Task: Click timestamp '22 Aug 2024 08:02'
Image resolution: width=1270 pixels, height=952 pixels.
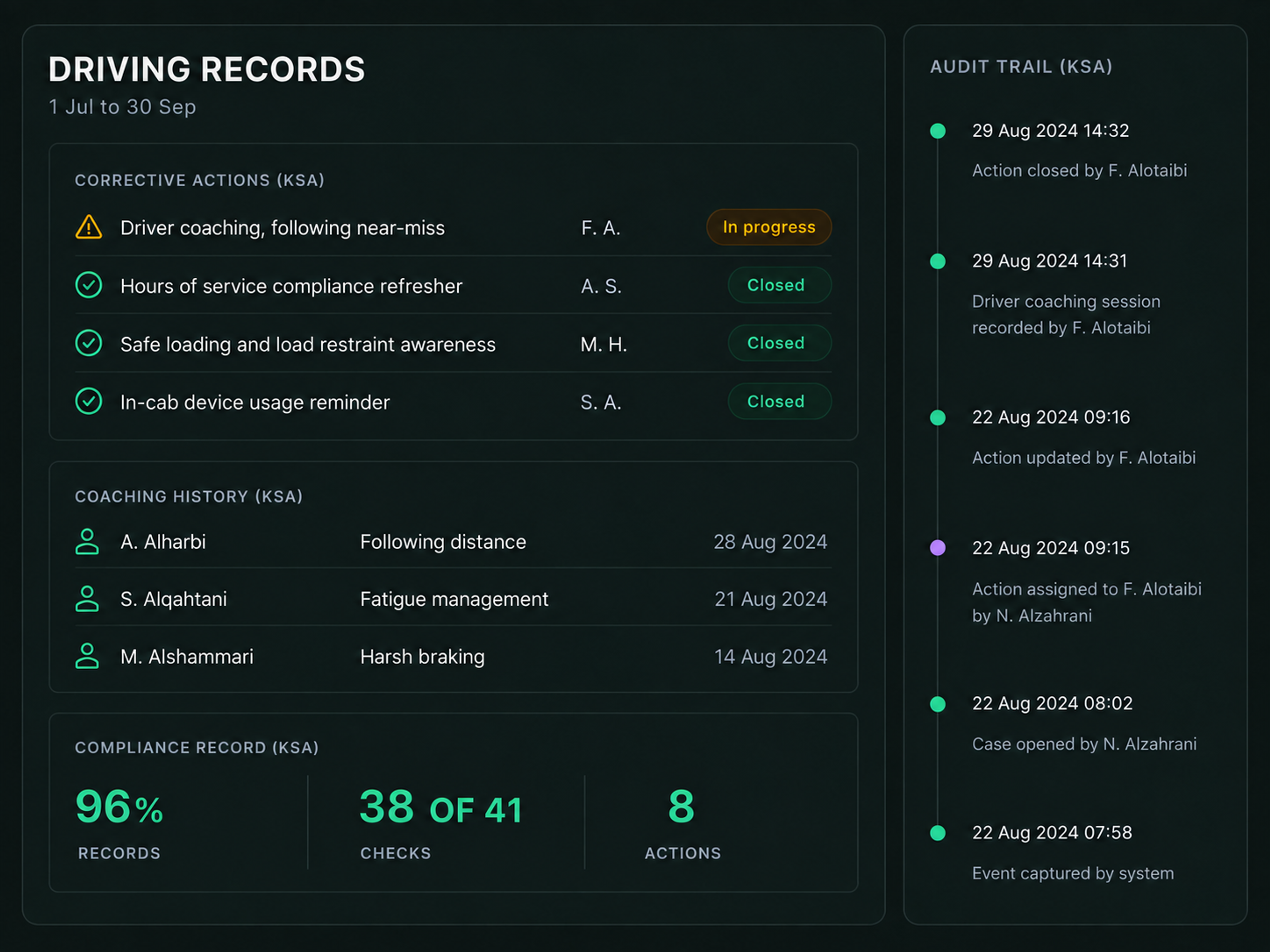Action: (x=1052, y=703)
